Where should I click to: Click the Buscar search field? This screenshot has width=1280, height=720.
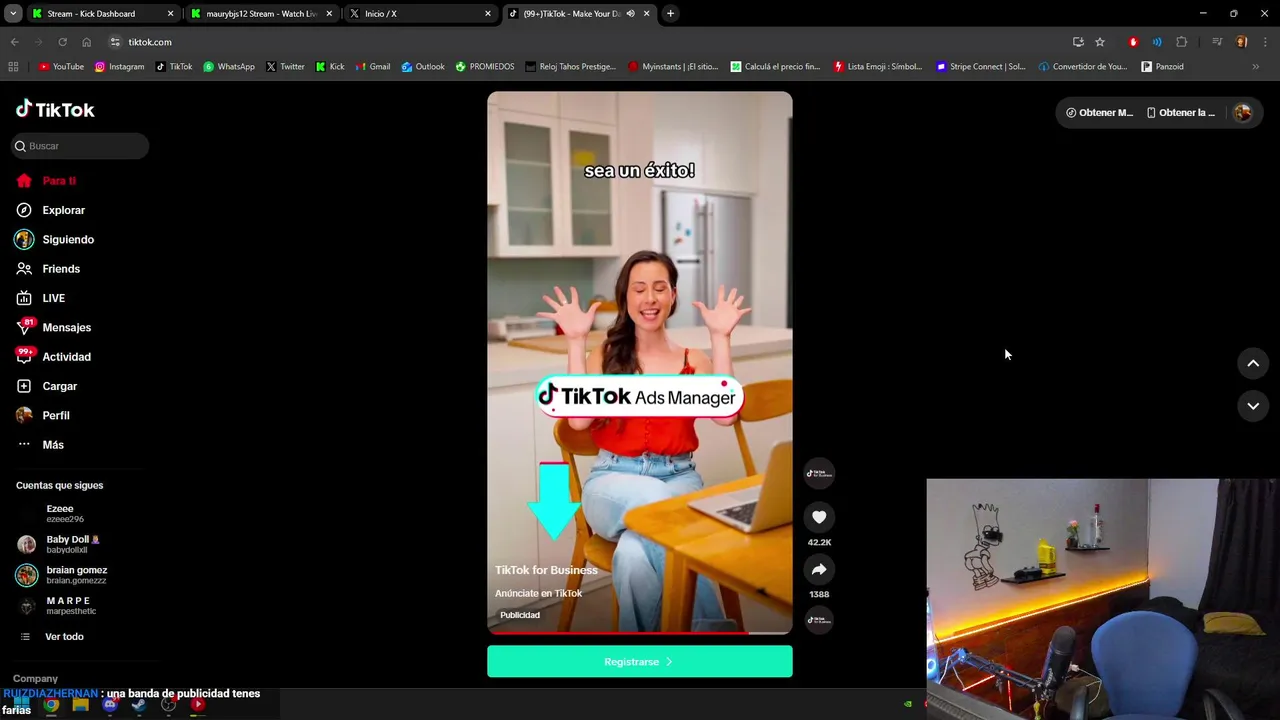(80, 146)
